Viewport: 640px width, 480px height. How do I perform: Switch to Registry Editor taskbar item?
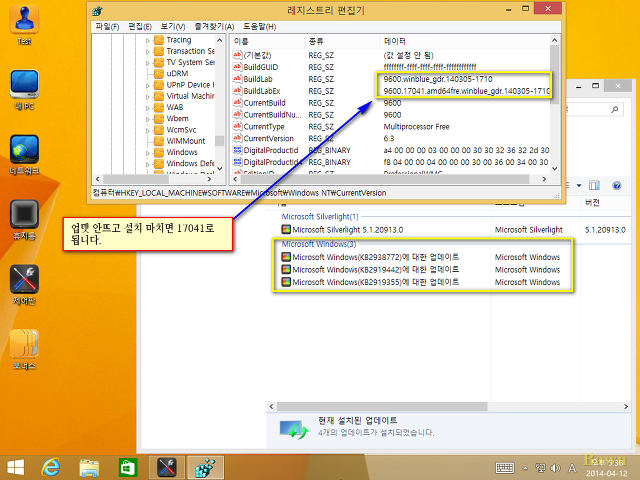205,468
